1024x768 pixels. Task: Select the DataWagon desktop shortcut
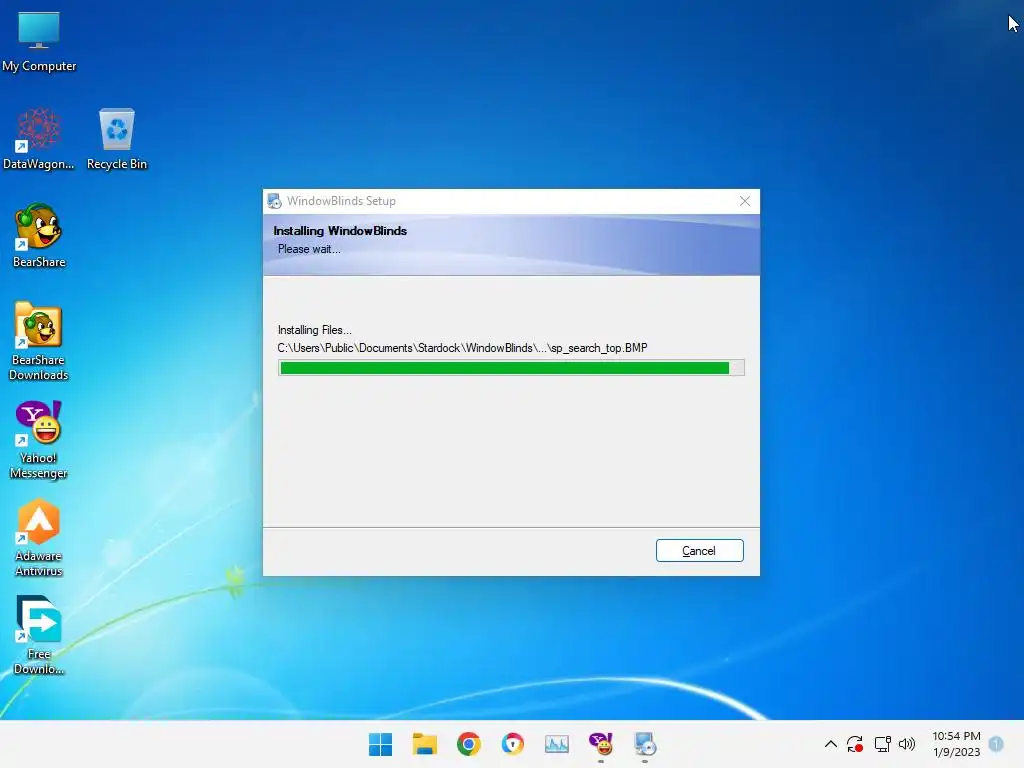pyautogui.click(x=39, y=139)
